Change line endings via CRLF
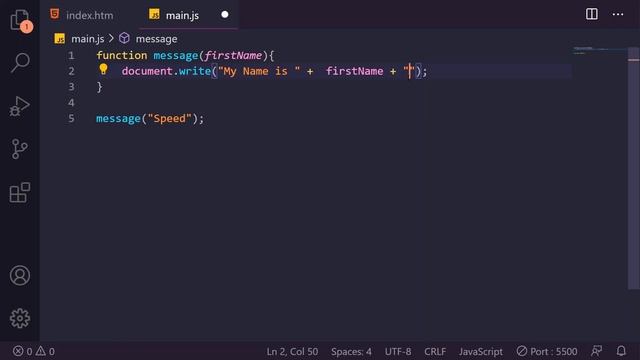This screenshot has height=360, width=640. click(435, 351)
